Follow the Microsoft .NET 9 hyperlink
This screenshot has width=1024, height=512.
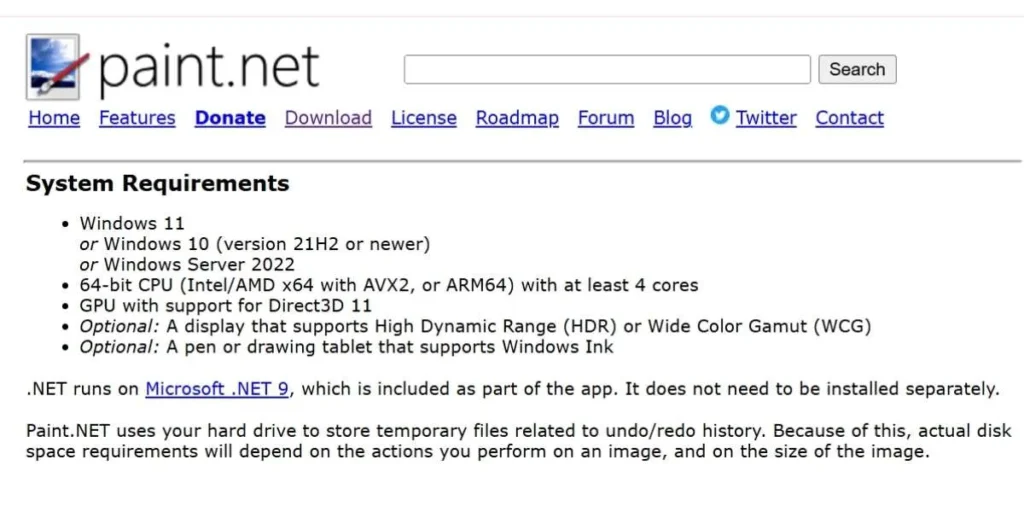coord(218,389)
